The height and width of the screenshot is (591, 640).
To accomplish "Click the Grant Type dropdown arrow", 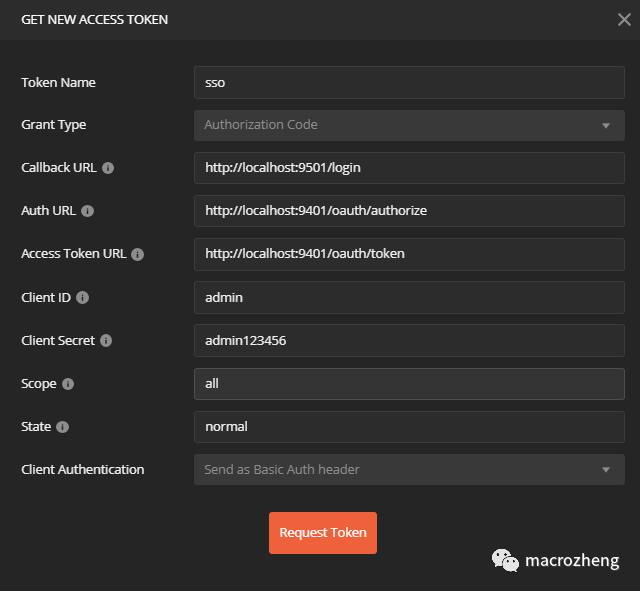I will click(x=605, y=126).
